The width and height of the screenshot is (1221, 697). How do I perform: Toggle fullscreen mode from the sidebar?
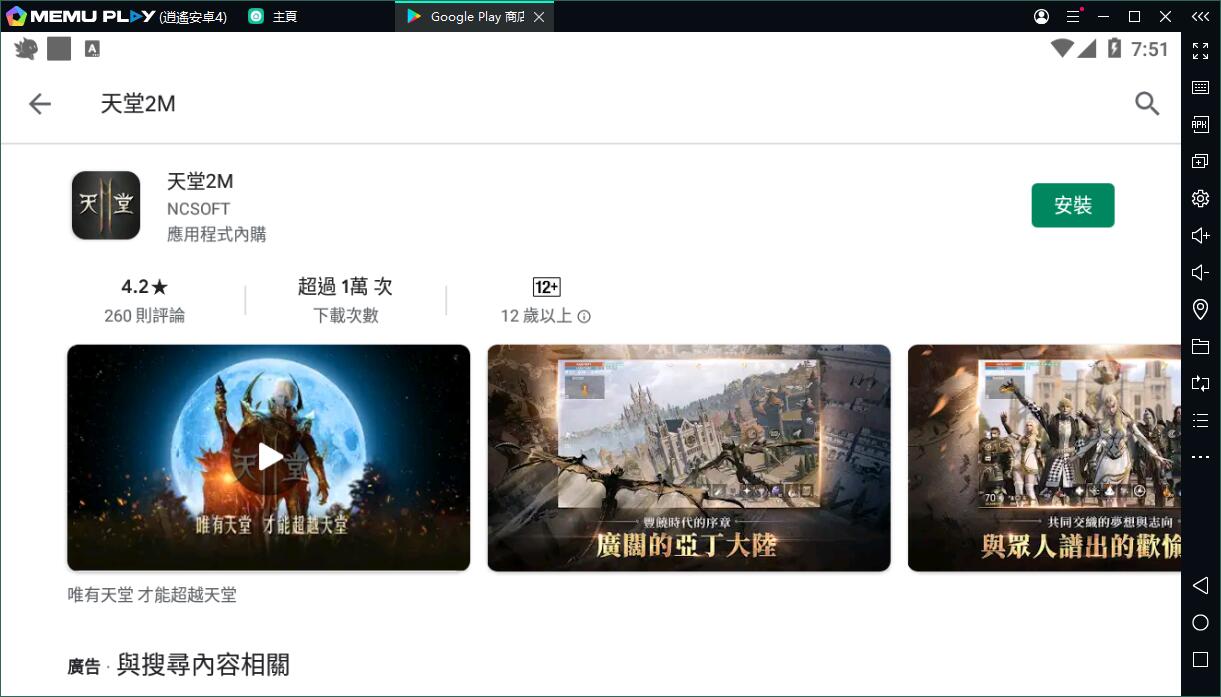click(x=1199, y=51)
